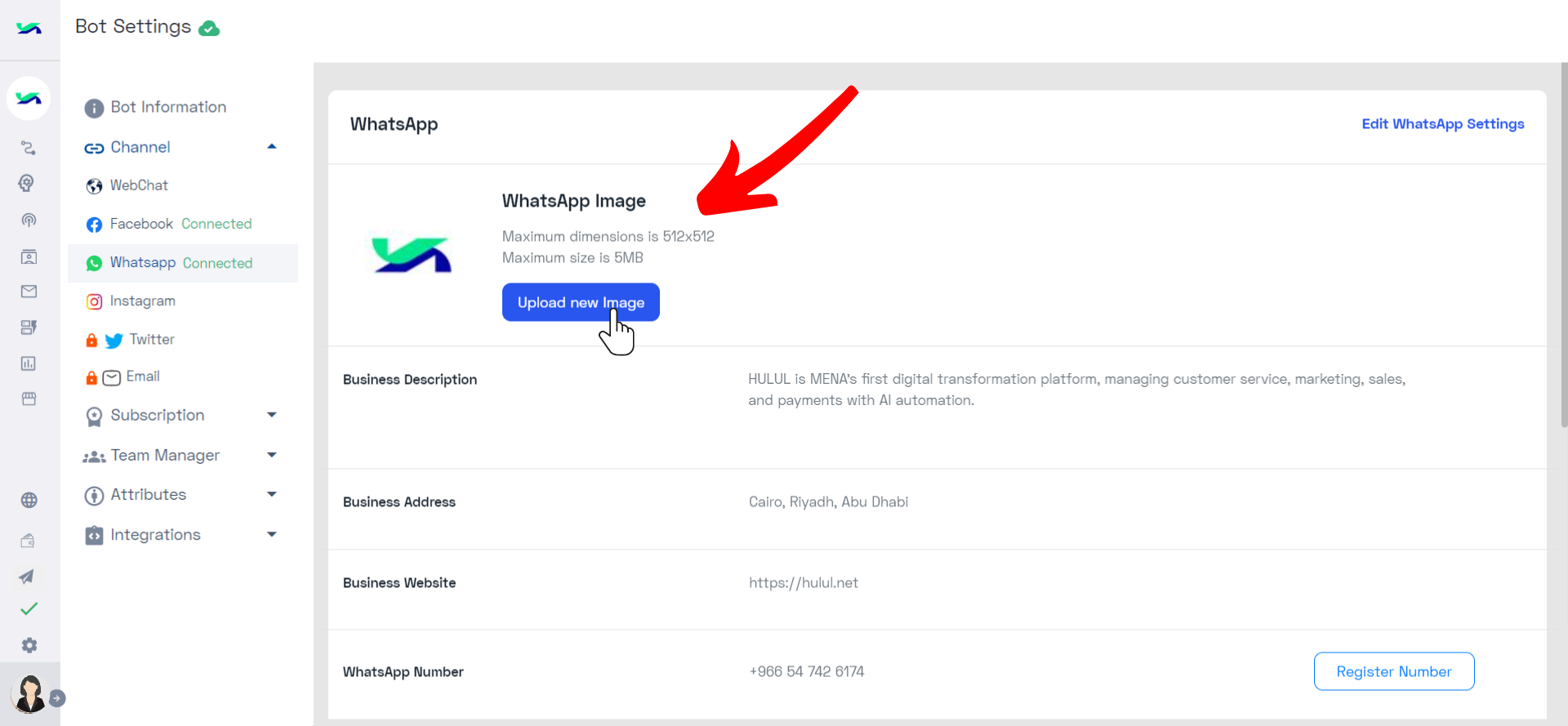Click Upload new Image button
The height and width of the screenshot is (726, 1568).
(x=581, y=302)
